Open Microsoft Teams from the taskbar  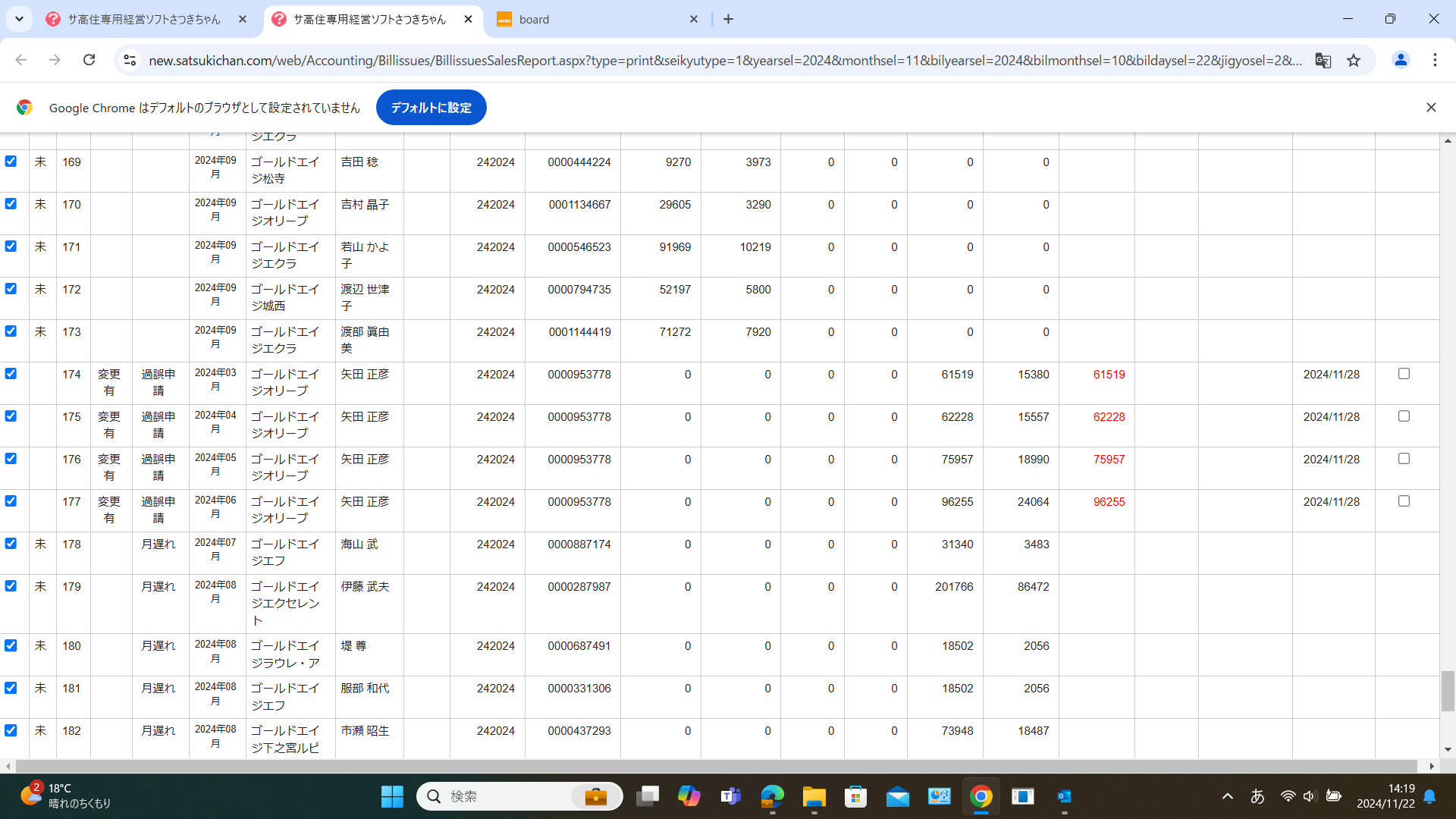[730, 796]
